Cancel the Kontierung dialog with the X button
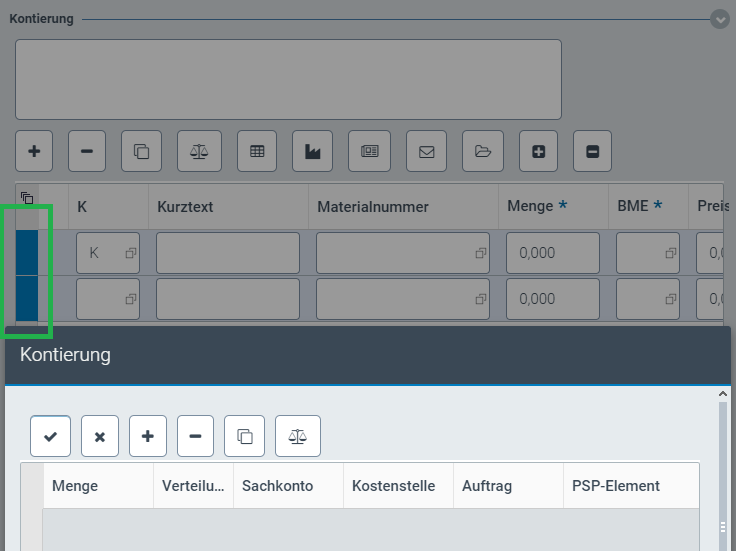736x551 pixels. tap(99, 437)
